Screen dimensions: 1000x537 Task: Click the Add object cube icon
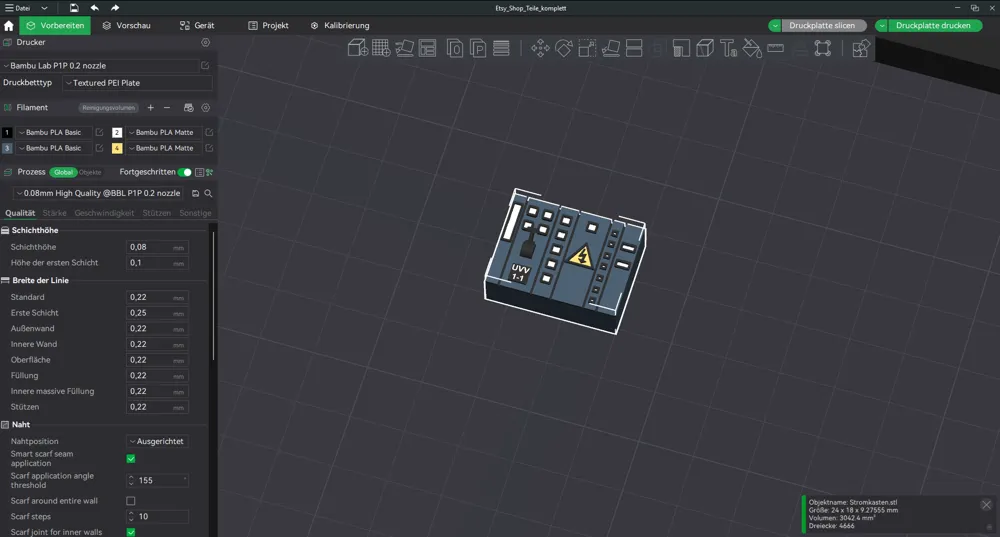(x=357, y=48)
